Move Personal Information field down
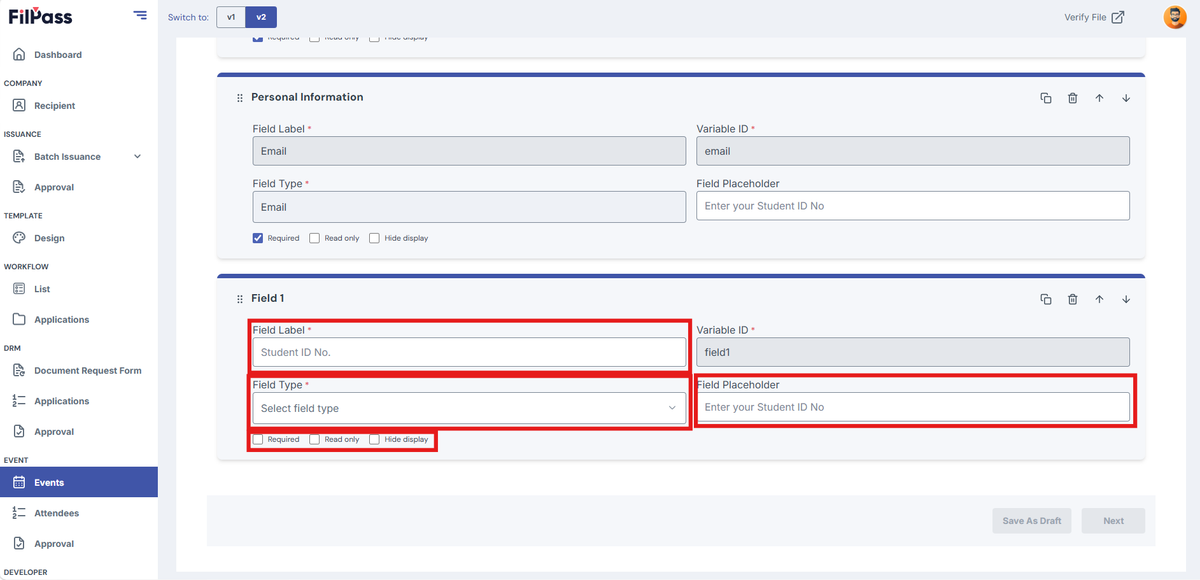The width and height of the screenshot is (1200, 580). pyautogui.click(x=1126, y=98)
